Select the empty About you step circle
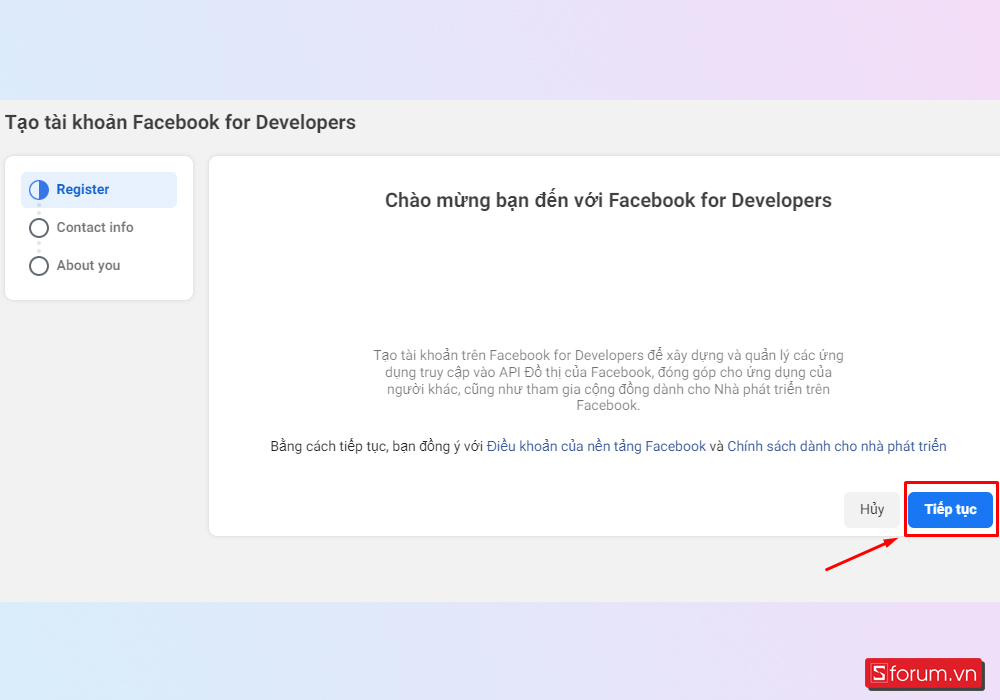 38,265
